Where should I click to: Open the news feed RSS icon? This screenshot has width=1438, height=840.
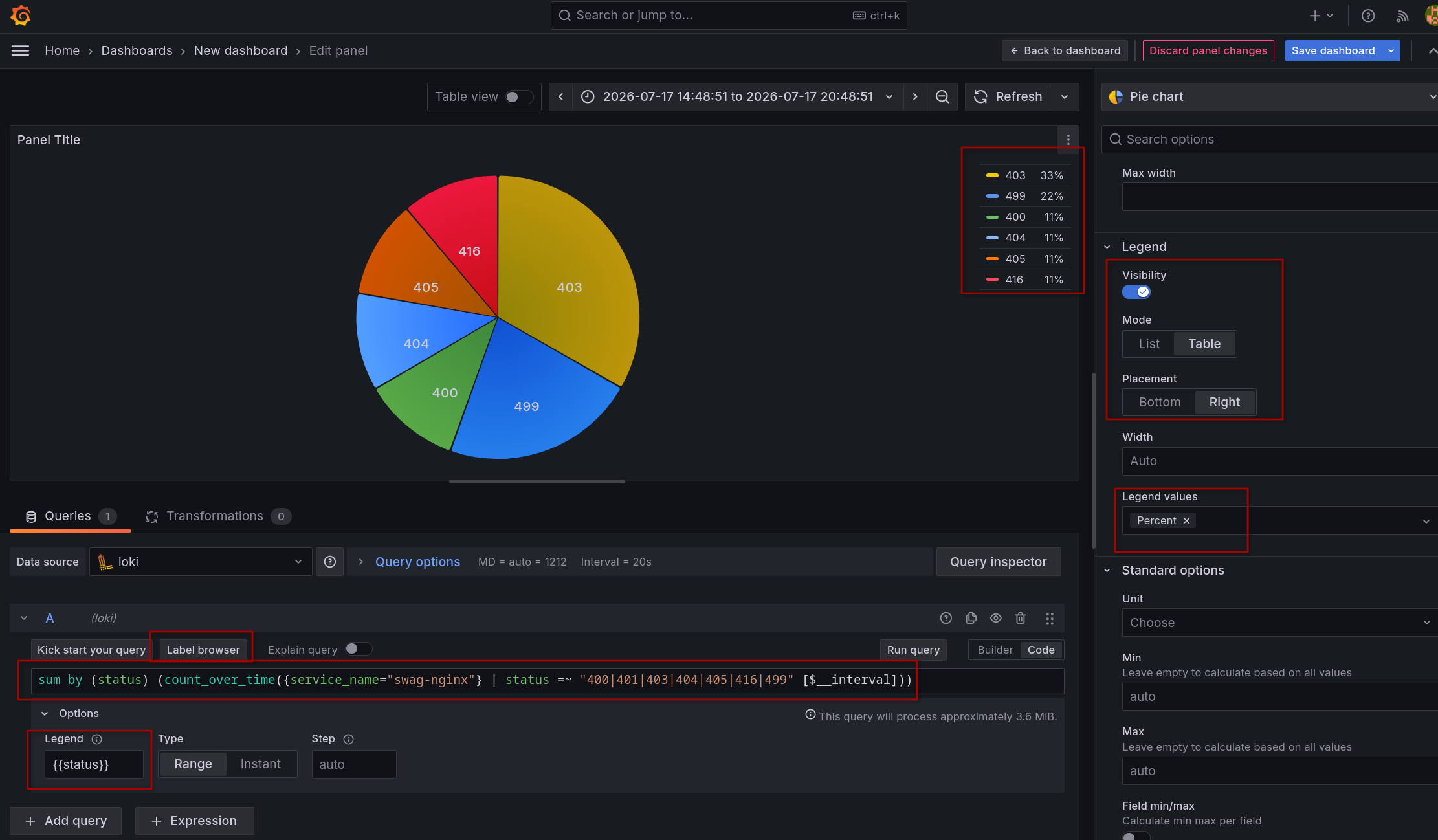coord(1402,16)
